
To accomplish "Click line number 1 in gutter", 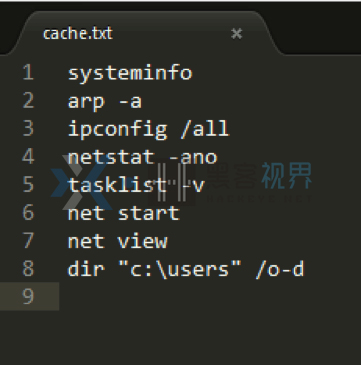I will tap(28, 72).
